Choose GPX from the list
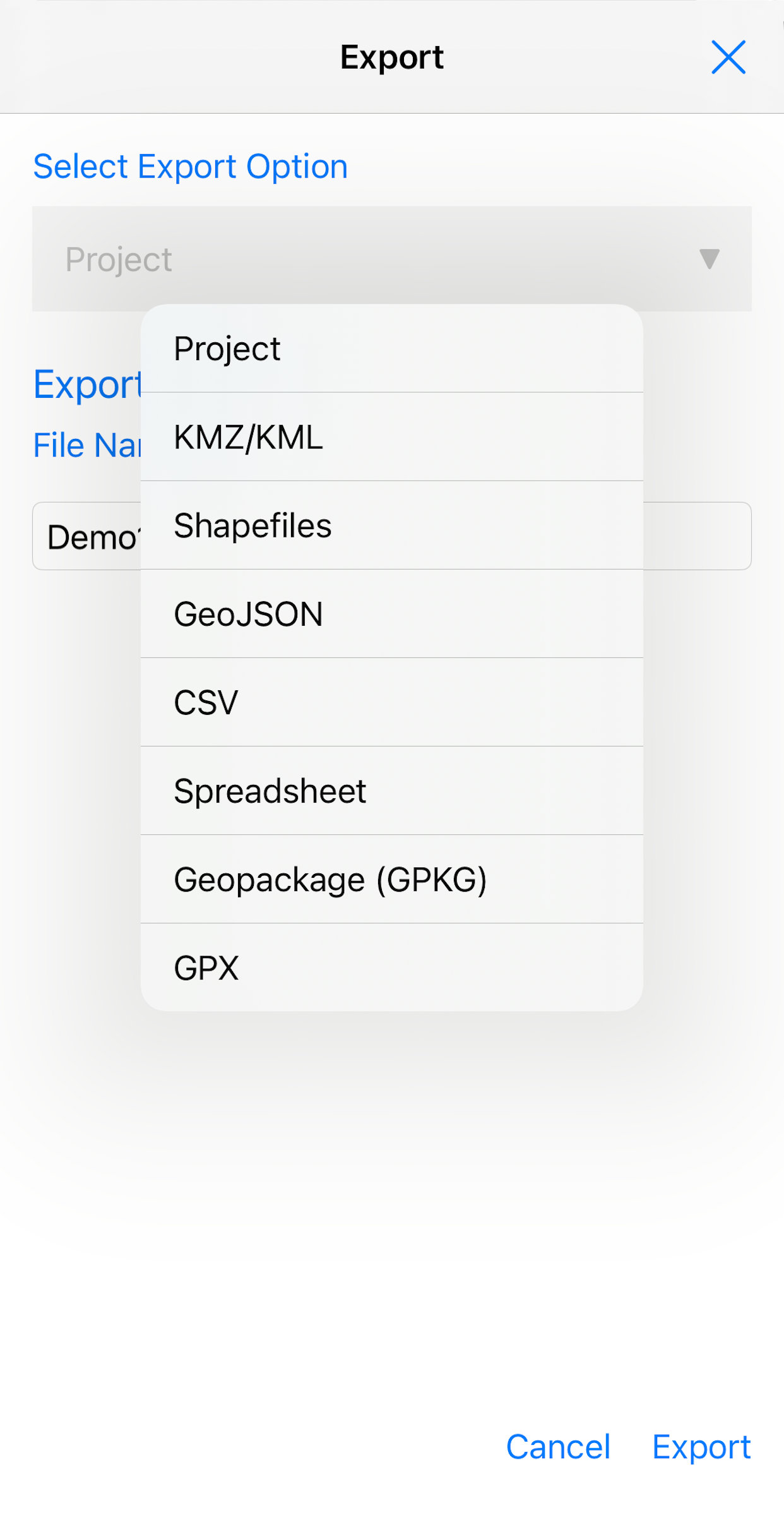The width and height of the screenshot is (784, 1515). 391,967
